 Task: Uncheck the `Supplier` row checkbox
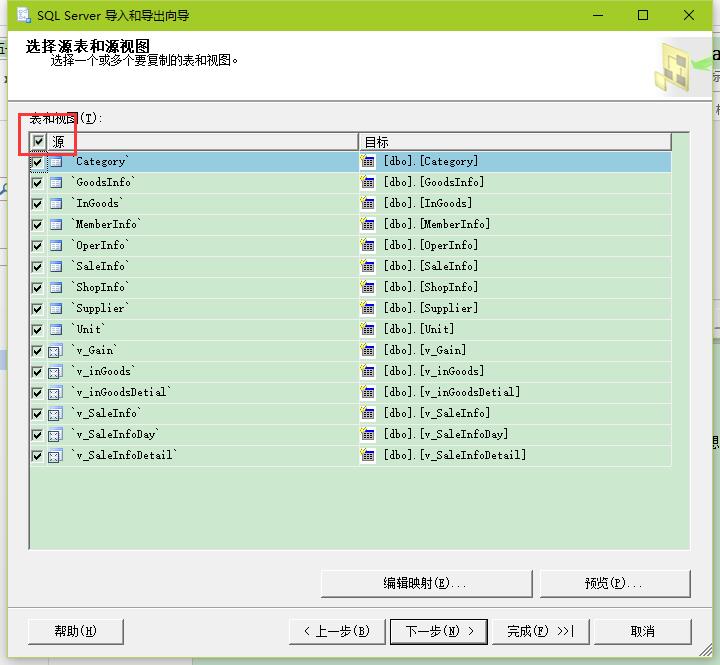point(37,309)
